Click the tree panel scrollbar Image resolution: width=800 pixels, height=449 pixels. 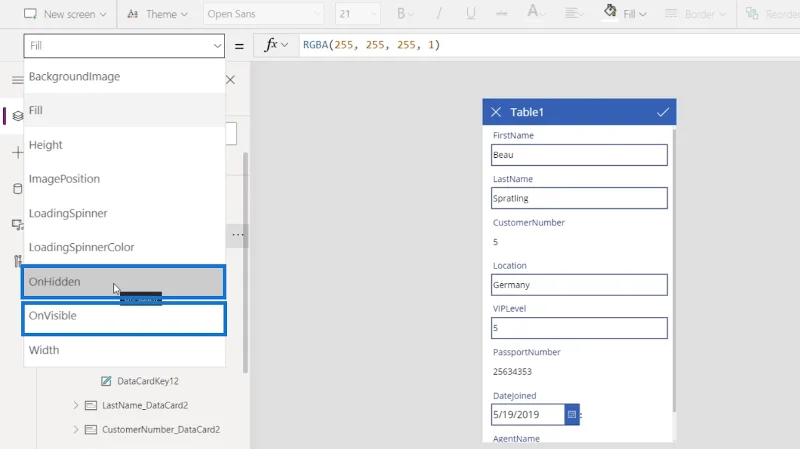click(x=245, y=263)
